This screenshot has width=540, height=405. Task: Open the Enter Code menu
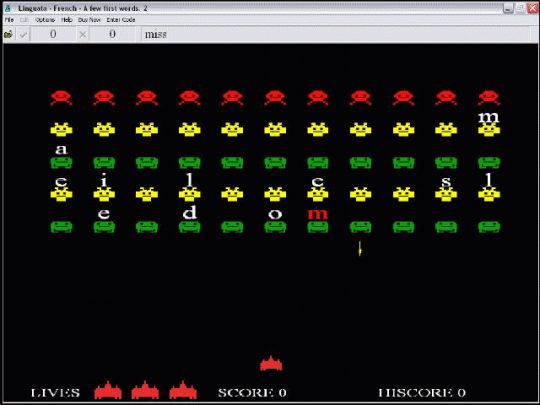pos(121,20)
